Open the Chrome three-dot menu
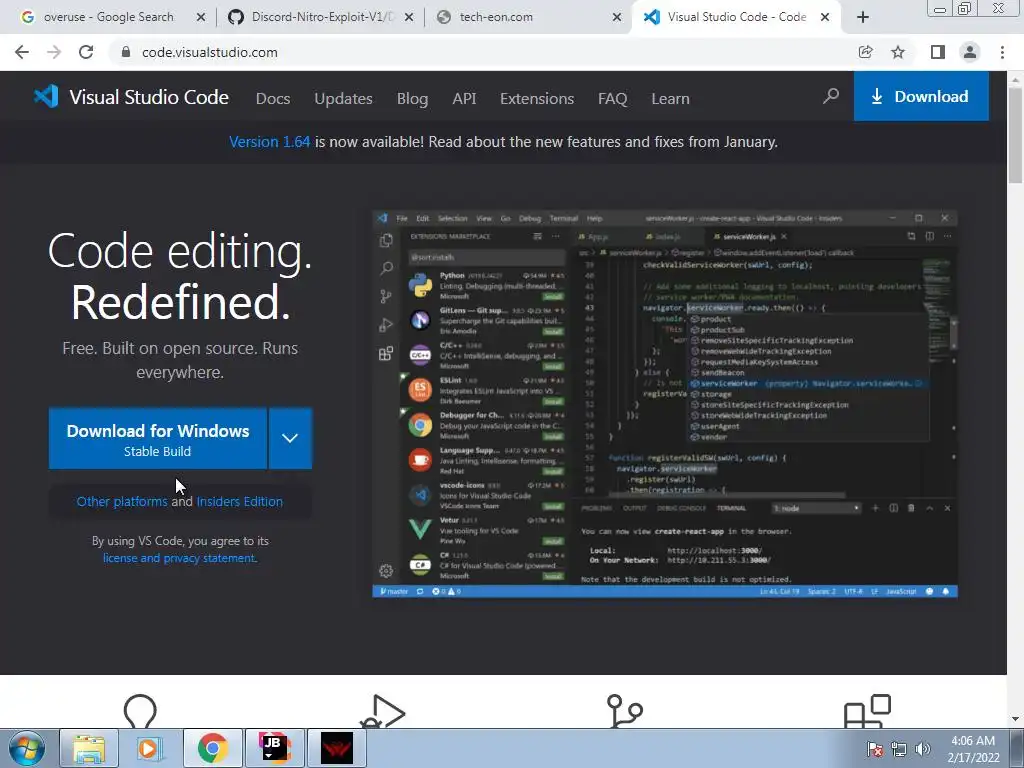The height and width of the screenshot is (768, 1024). (x=1002, y=52)
